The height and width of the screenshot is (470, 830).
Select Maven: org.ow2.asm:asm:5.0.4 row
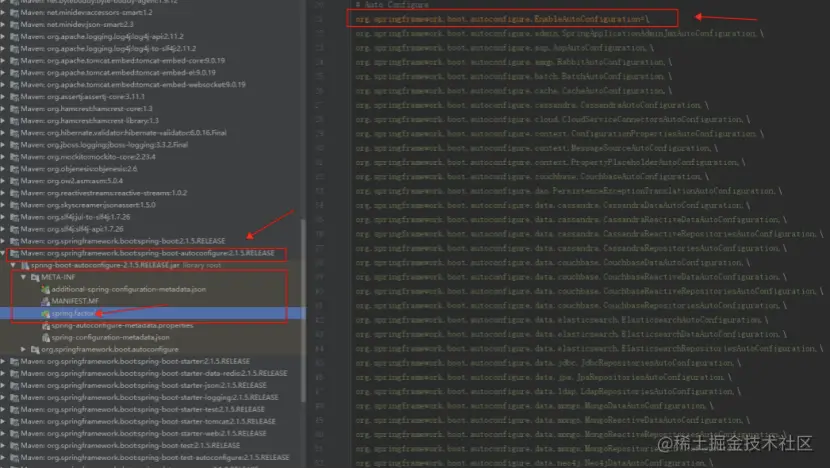[72, 181]
